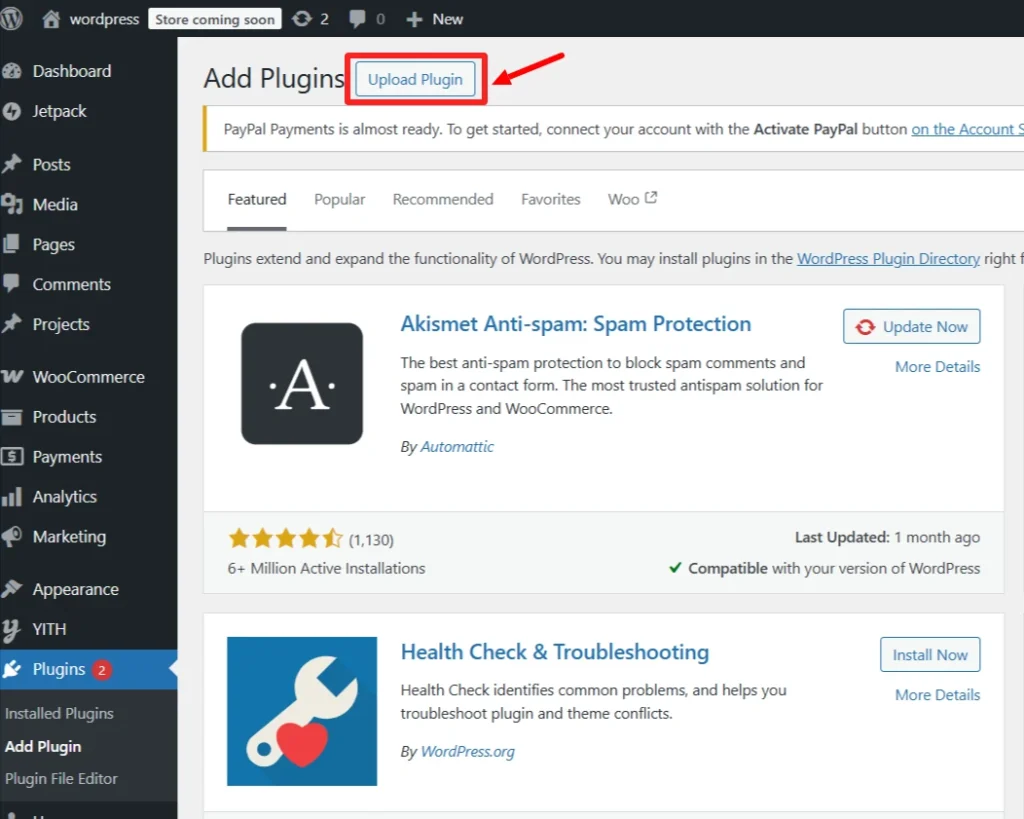Open the Appearance menu item
This screenshot has height=819, width=1024.
(x=76, y=589)
